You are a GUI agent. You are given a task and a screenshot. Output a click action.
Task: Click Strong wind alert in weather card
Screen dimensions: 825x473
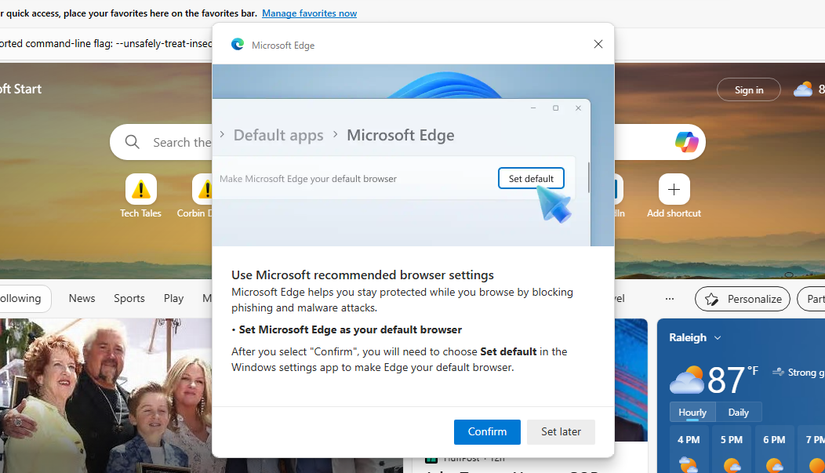799,373
